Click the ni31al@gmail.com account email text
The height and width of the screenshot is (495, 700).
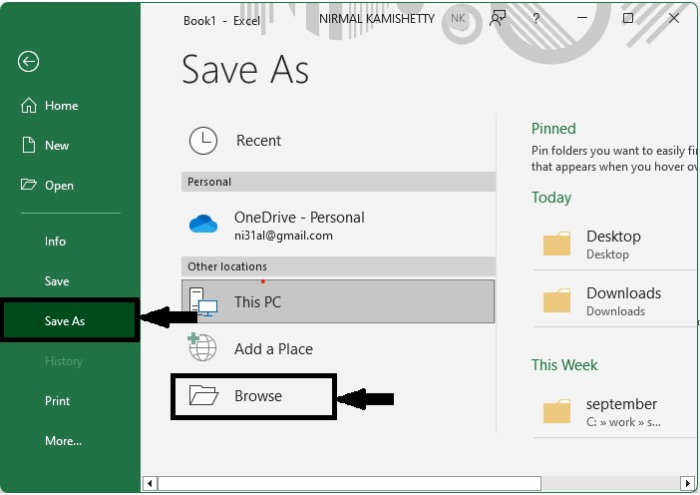(283, 236)
